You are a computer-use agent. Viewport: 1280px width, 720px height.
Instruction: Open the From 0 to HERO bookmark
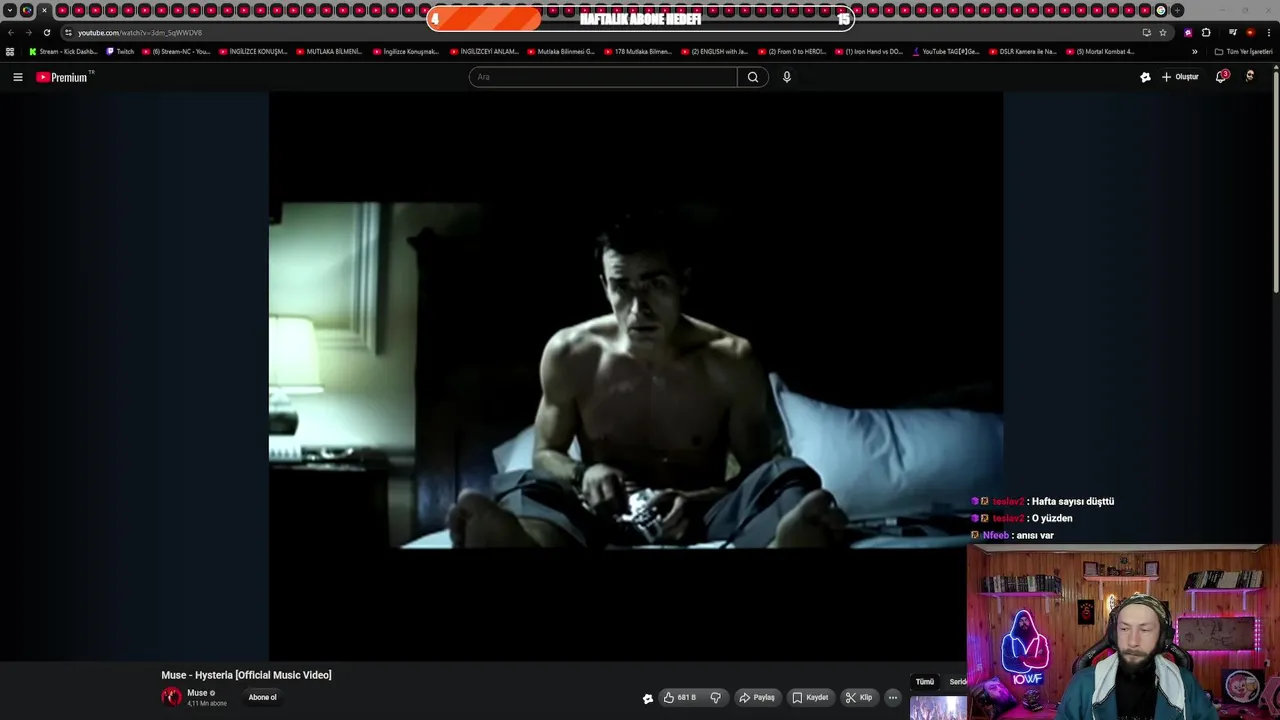coord(792,51)
